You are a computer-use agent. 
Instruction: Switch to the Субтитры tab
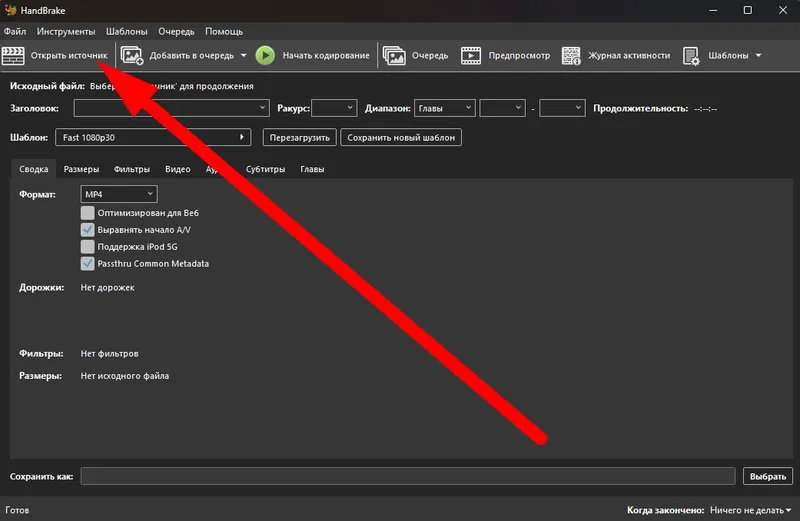pos(265,169)
